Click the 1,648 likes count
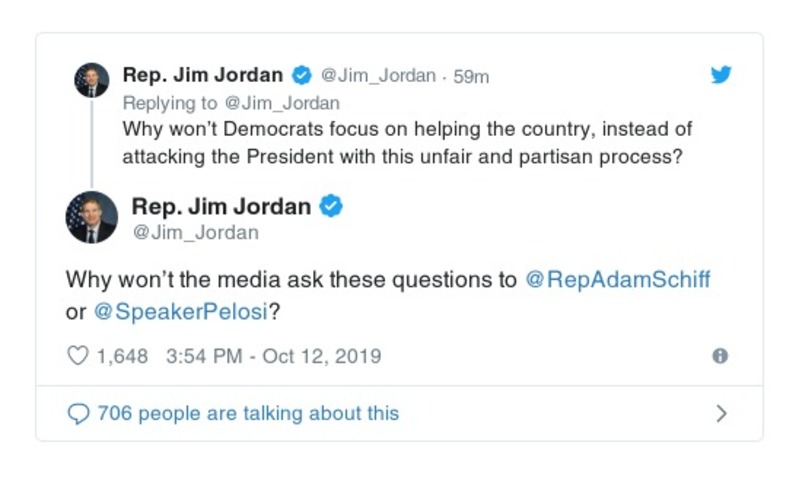The height and width of the screenshot is (490, 799). 122,356
